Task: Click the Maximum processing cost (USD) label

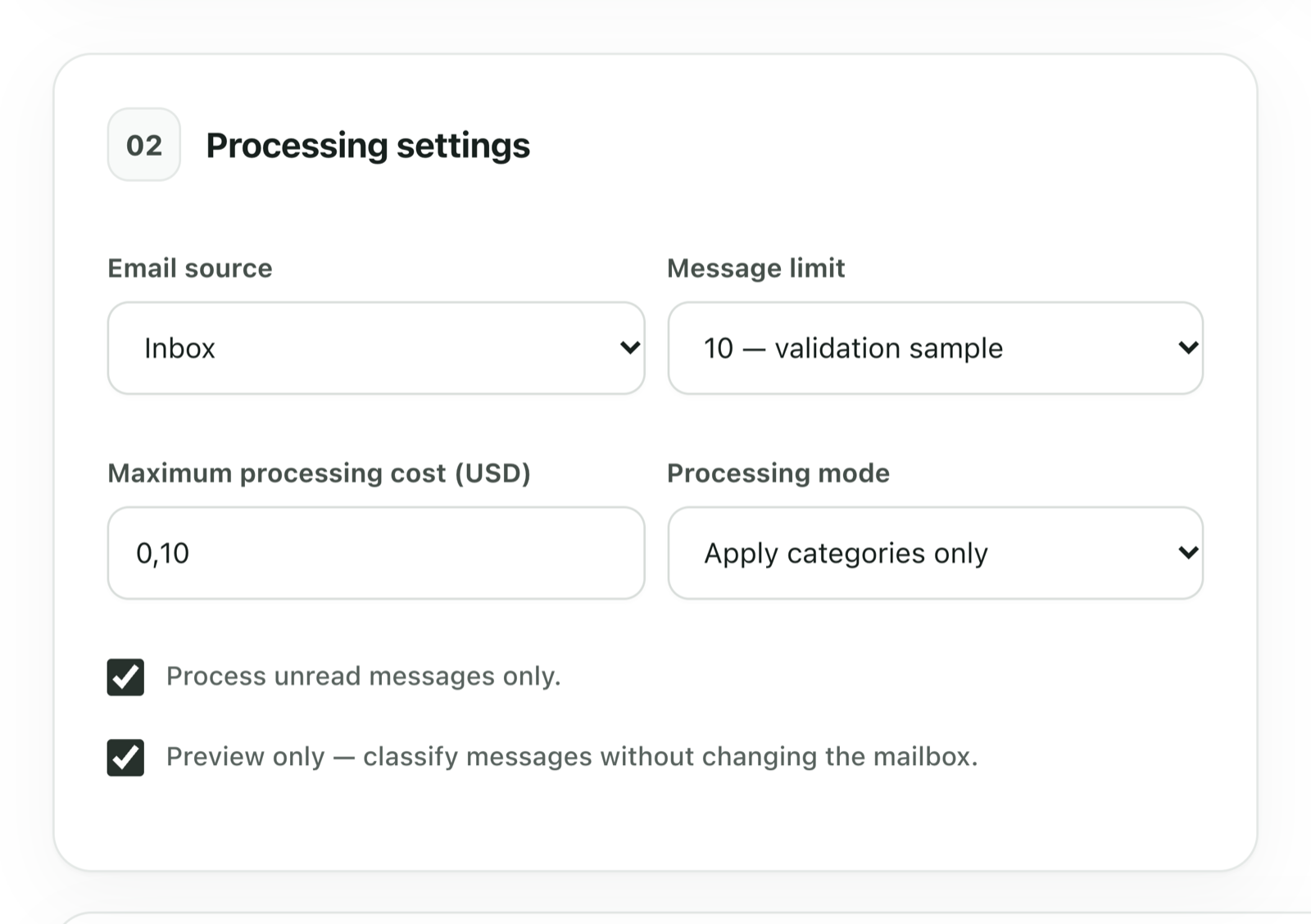Action: 320,473
